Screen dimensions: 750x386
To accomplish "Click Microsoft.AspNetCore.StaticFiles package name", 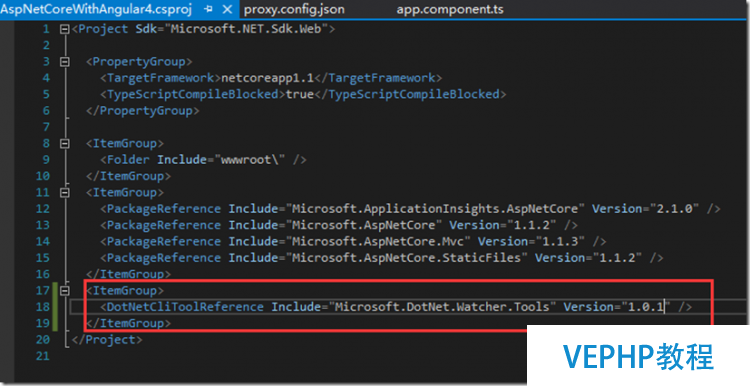I will [x=407, y=258].
